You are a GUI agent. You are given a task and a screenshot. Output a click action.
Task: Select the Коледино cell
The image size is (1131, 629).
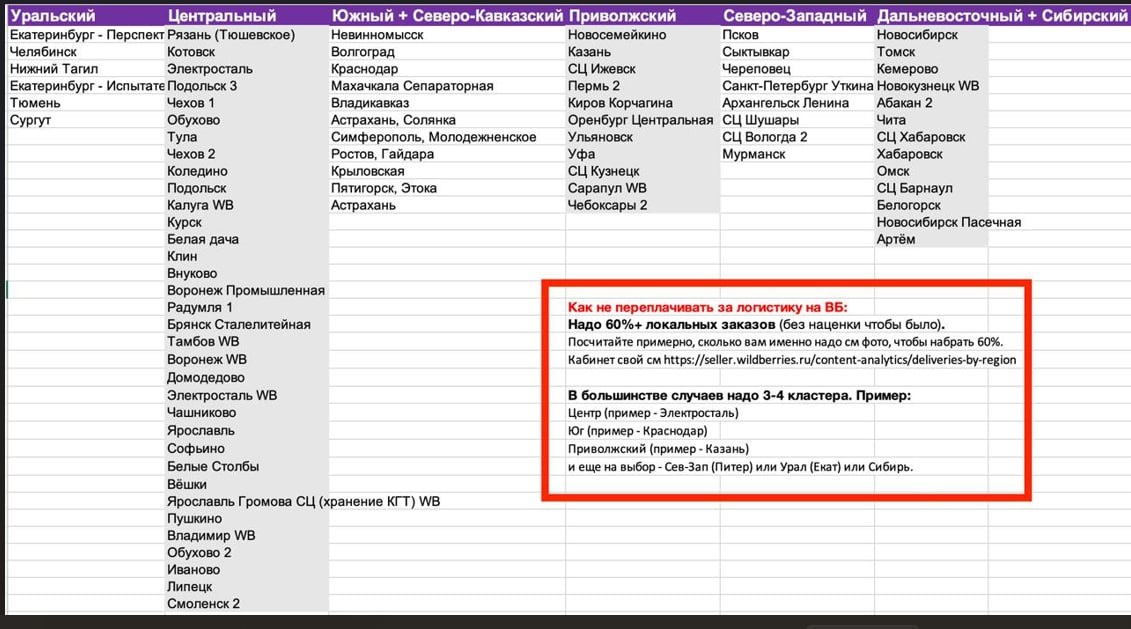247,171
